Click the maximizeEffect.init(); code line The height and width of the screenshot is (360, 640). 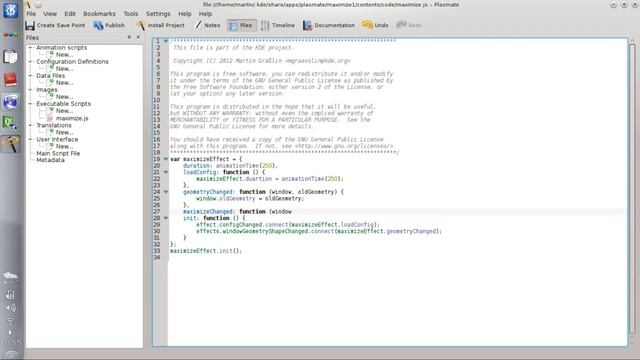tap(206, 251)
